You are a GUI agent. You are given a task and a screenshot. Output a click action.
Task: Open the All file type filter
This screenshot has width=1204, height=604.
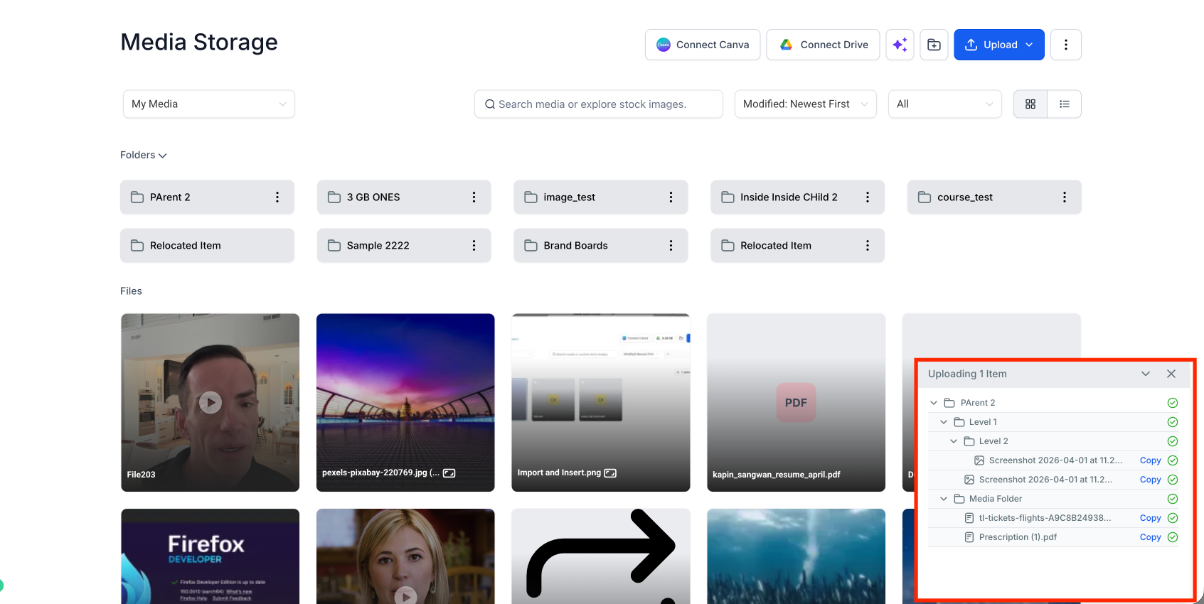(x=945, y=104)
